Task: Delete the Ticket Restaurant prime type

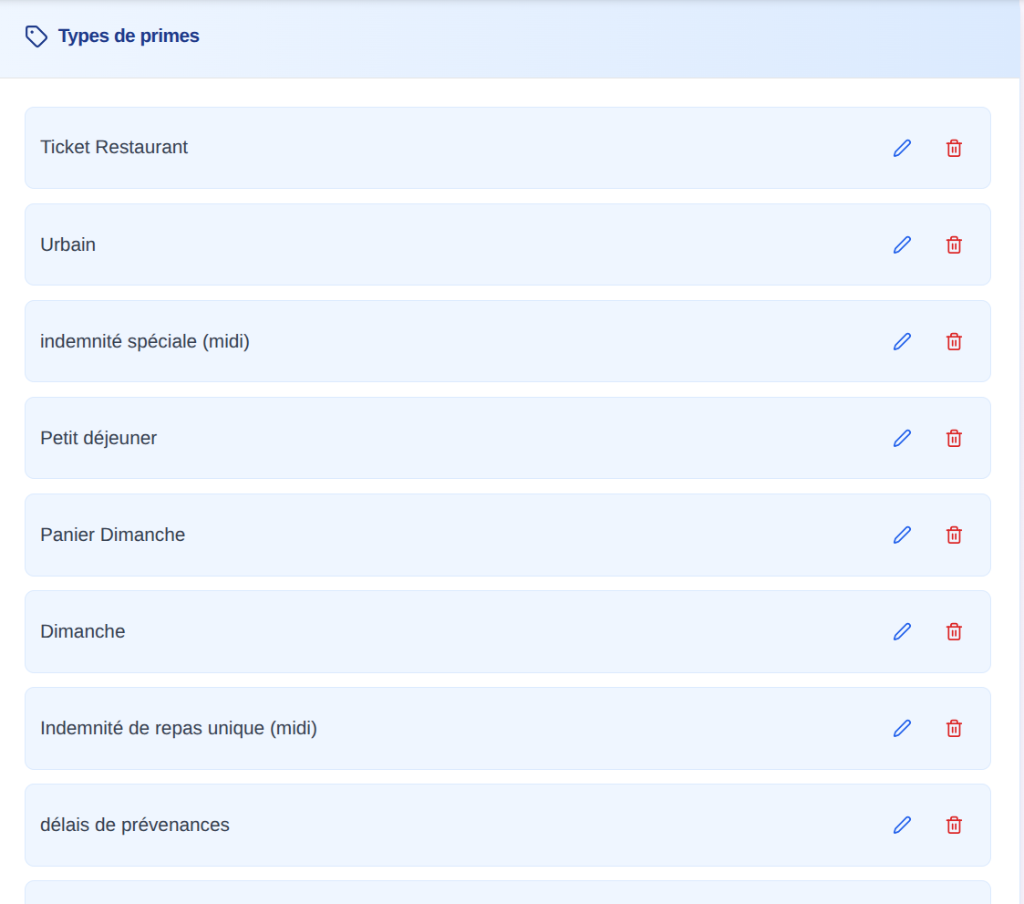Action: [953, 148]
